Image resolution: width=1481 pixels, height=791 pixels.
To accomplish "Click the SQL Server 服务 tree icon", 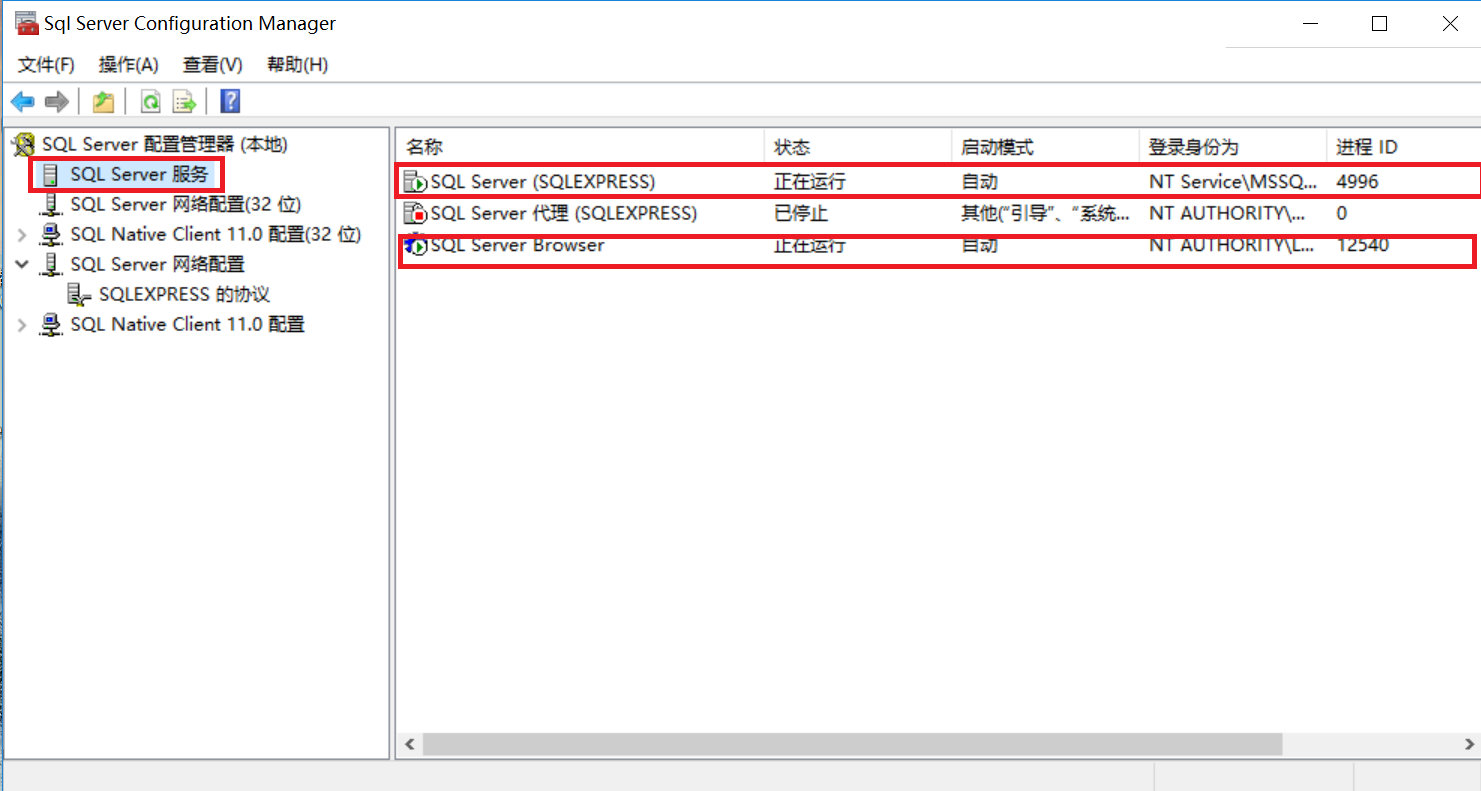I will [x=50, y=175].
